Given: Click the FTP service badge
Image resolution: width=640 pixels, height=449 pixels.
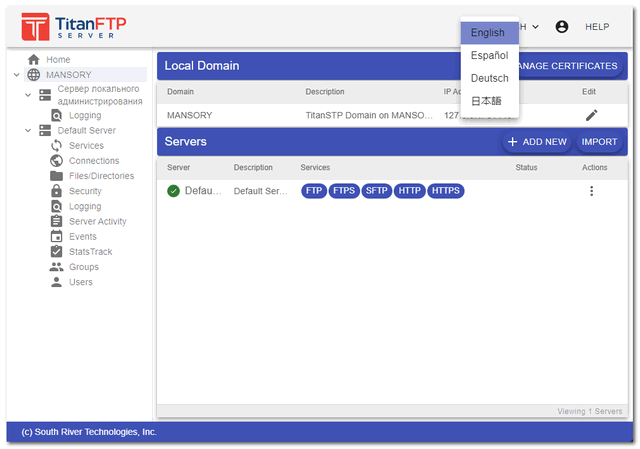Looking at the screenshot, I should (314, 191).
